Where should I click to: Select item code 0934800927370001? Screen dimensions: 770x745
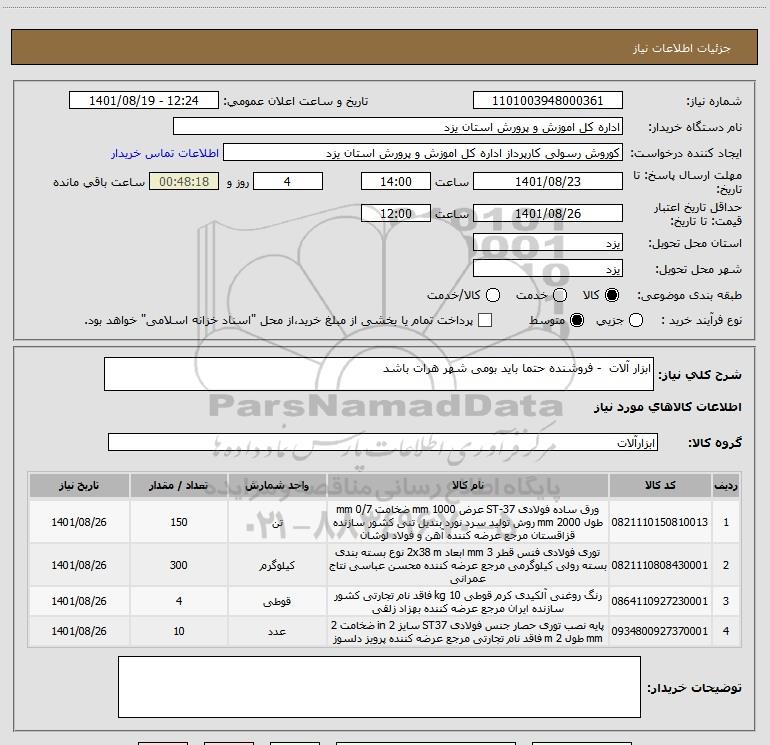[x=660, y=631]
